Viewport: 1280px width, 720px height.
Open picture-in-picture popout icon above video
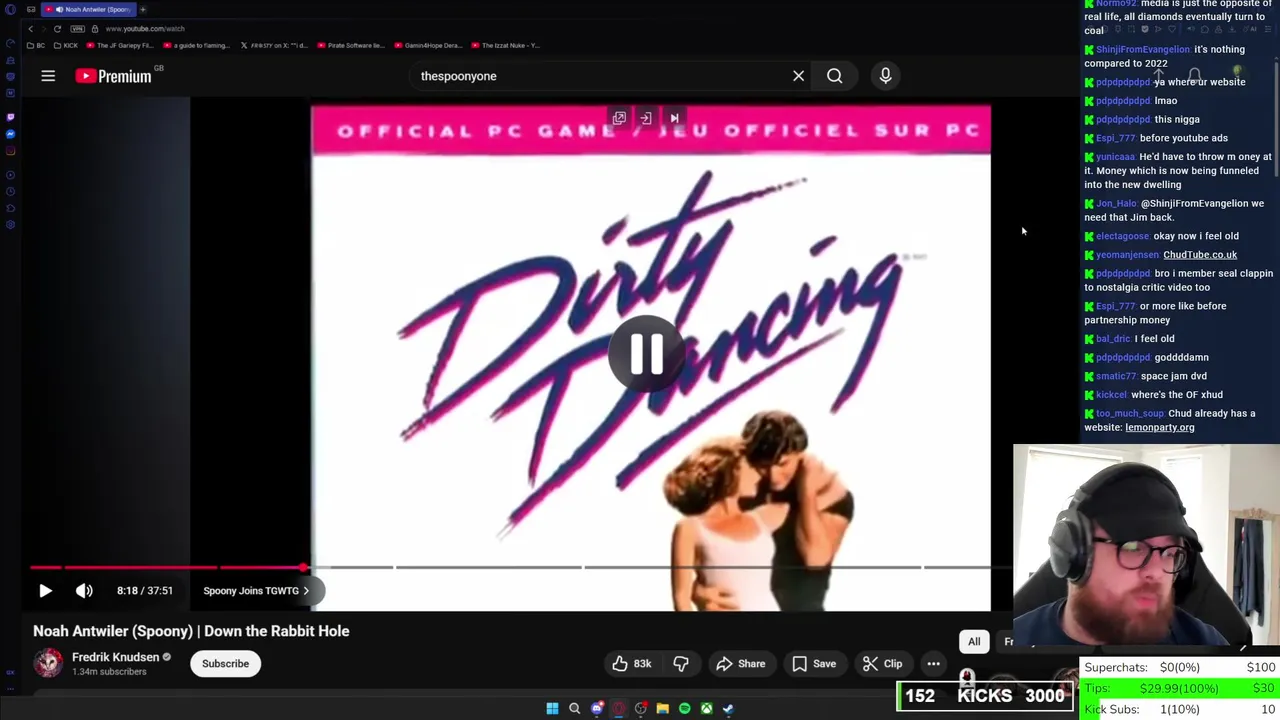click(x=619, y=118)
